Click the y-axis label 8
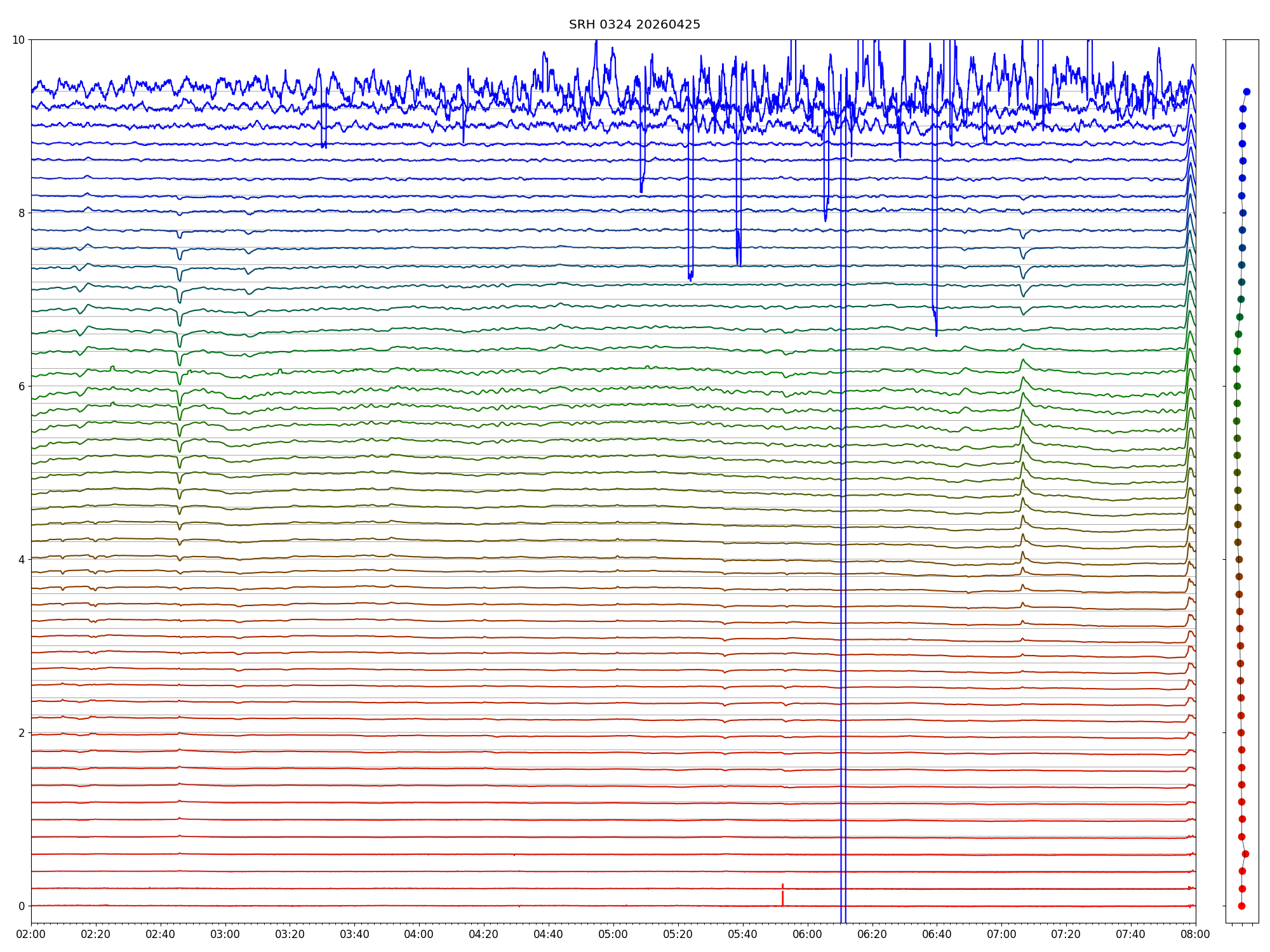1270x952 pixels. pos(22,213)
